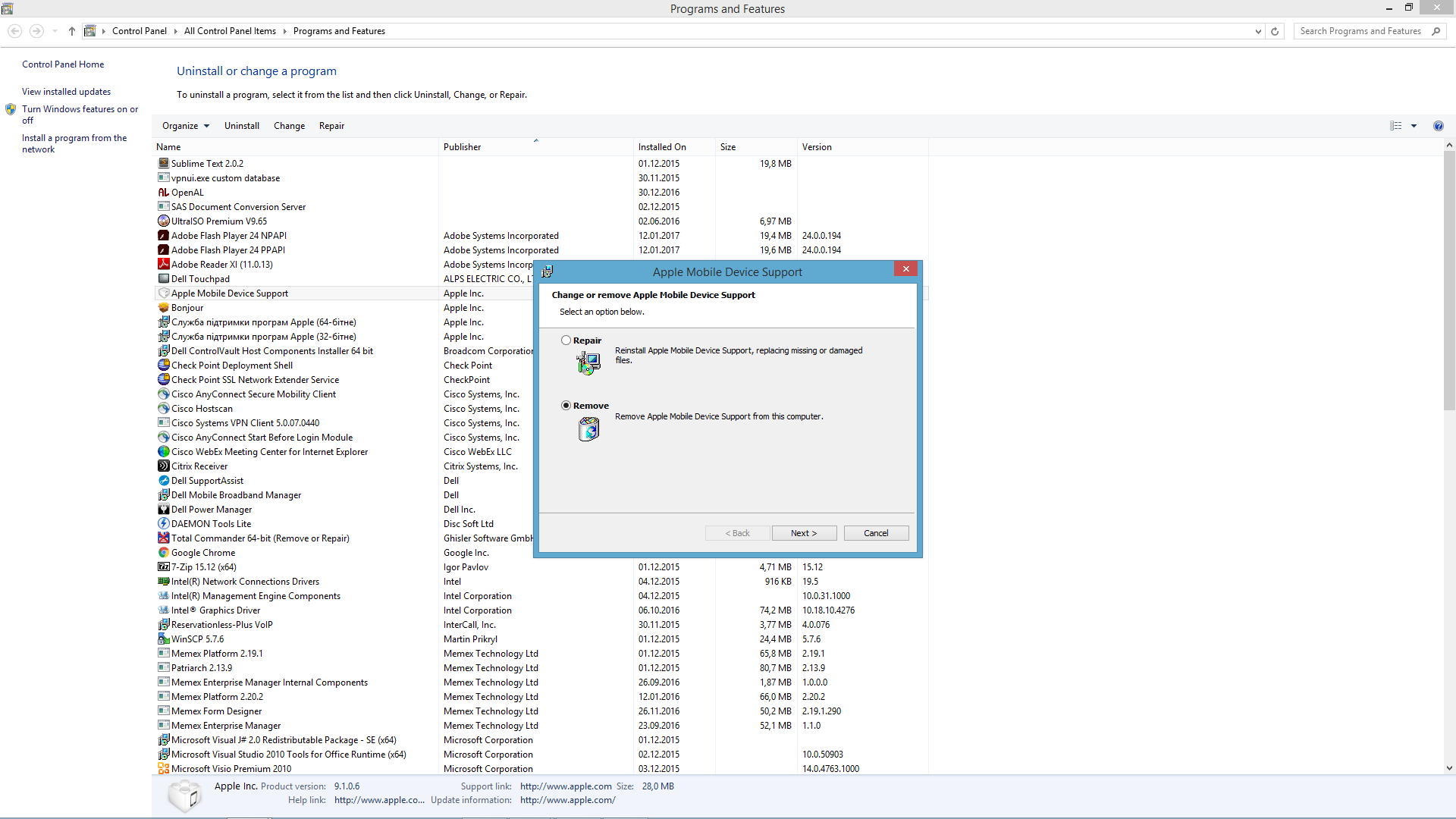1456x819 pixels.
Task: Click the Cisco AnyConnect Secure Mobility icon
Action: (163, 394)
